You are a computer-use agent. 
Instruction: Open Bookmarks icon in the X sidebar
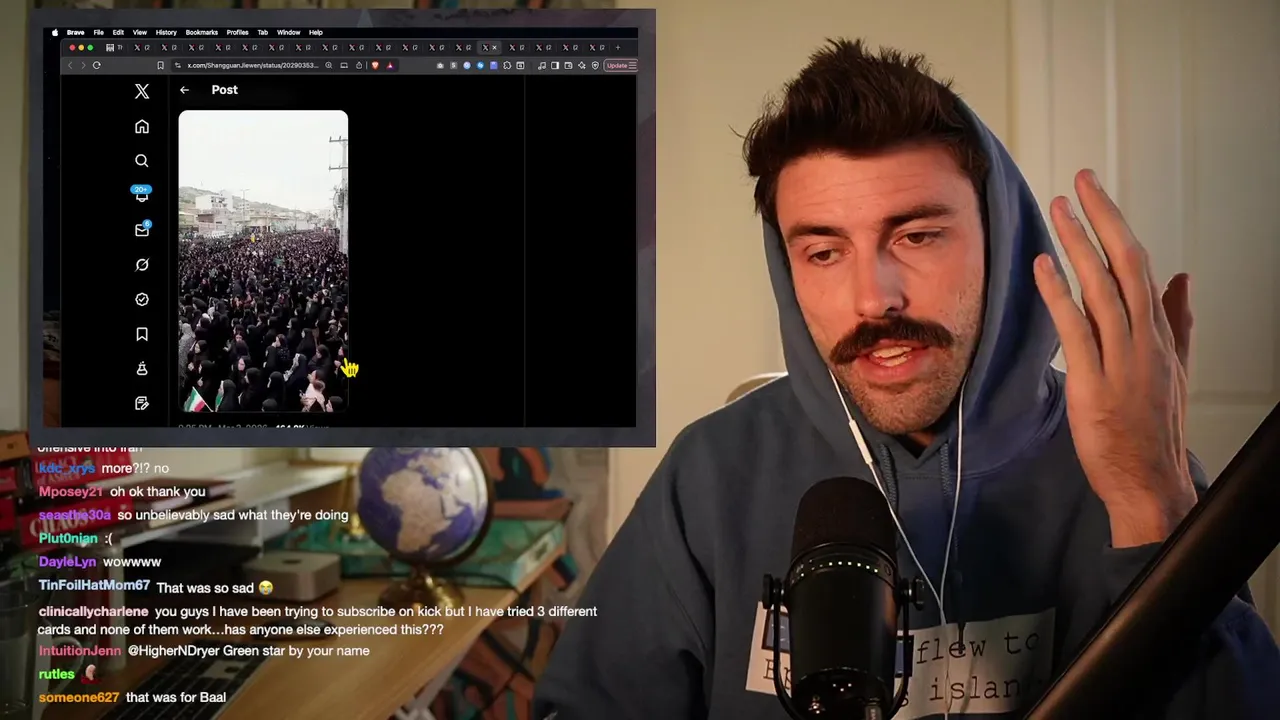point(142,334)
